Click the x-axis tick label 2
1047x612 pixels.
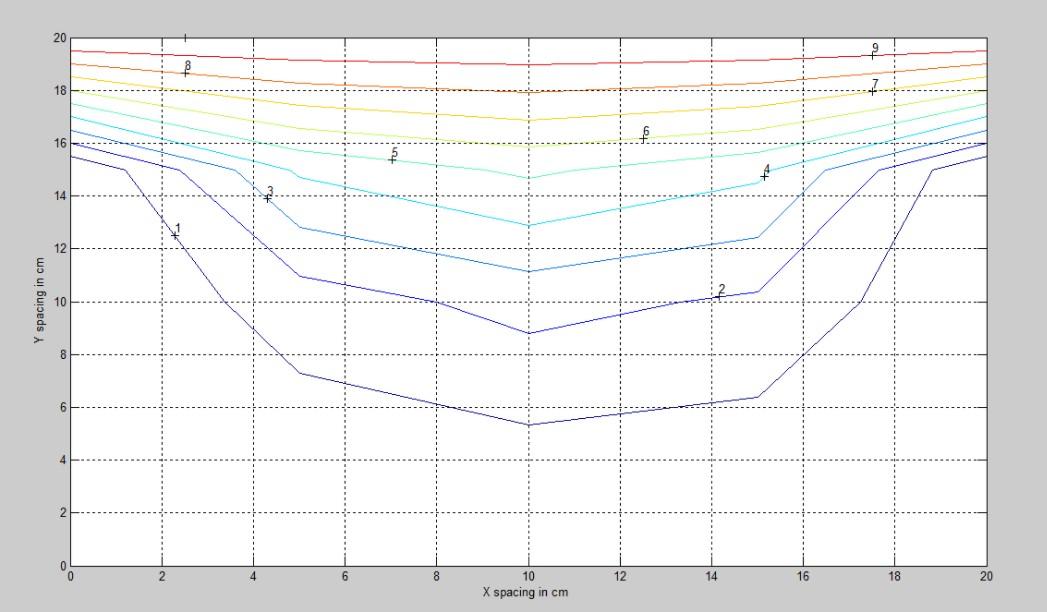coord(162,577)
